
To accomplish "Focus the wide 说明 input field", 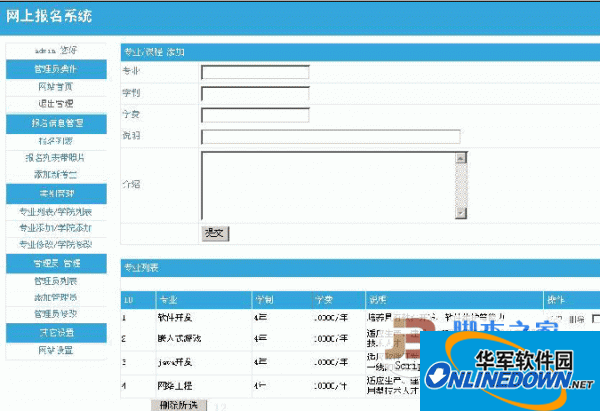I will (331, 137).
